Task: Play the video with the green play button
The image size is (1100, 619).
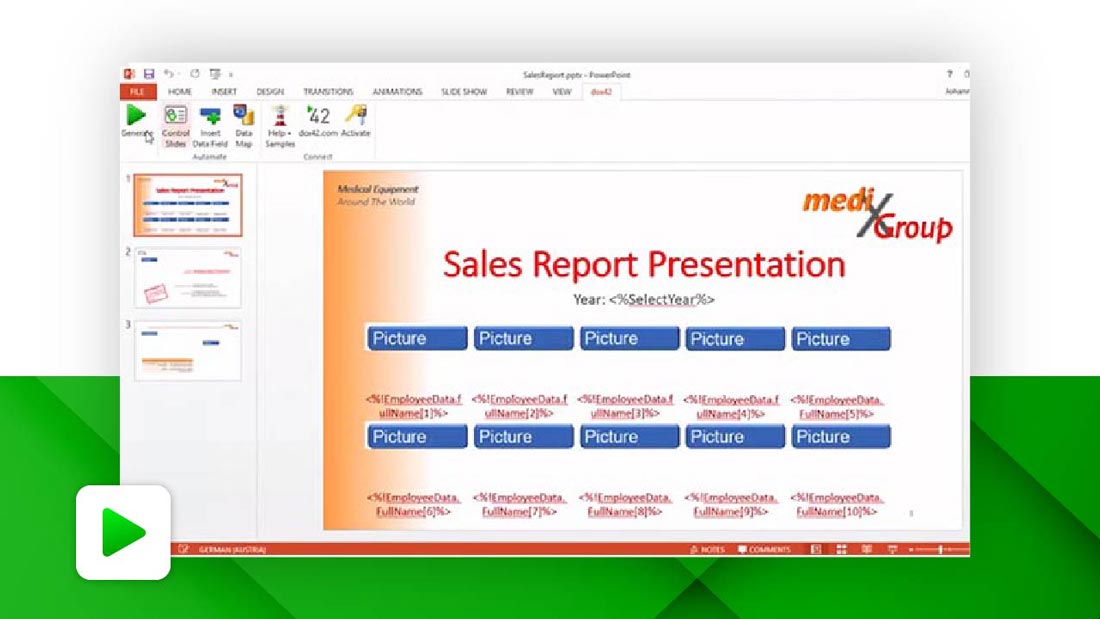Action: point(123,533)
